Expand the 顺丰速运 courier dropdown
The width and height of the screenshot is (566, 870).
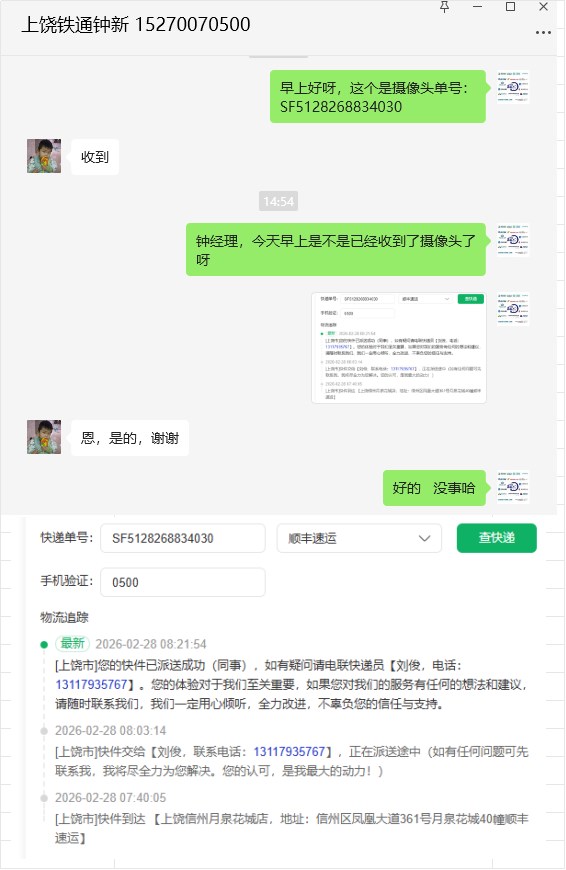[x=359, y=538]
